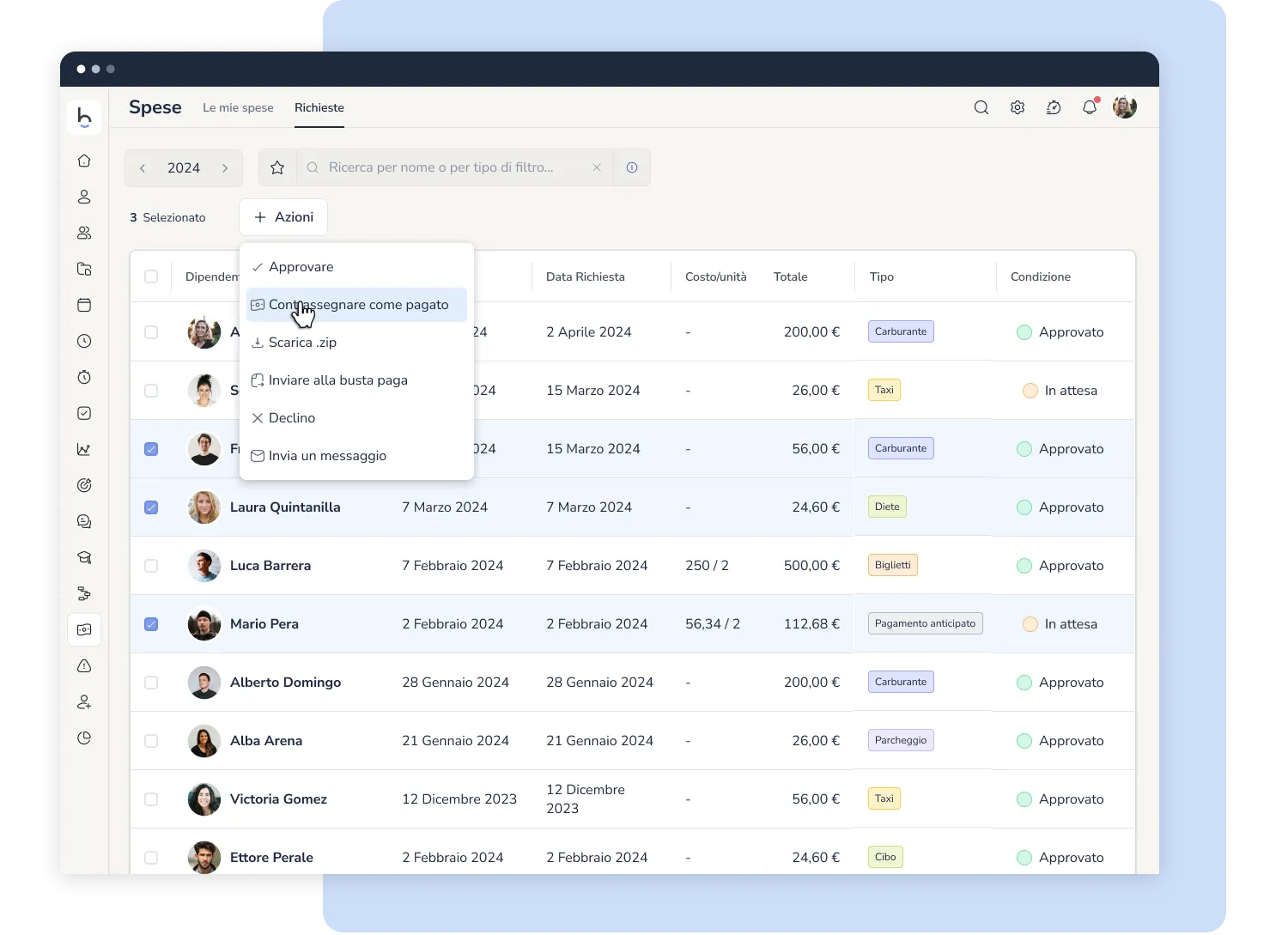This screenshot has width=1288, height=935.
Task: Open the graduation cap training sidebar icon
Action: (x=84, y=557)
